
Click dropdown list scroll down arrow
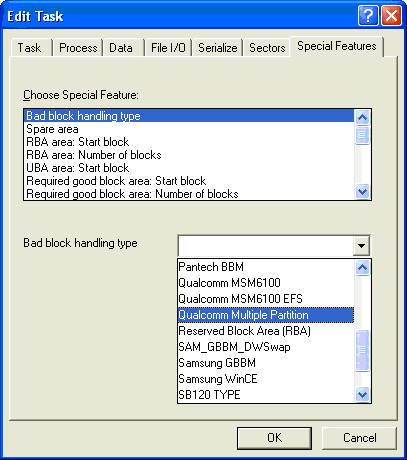[x=362, y=395]
